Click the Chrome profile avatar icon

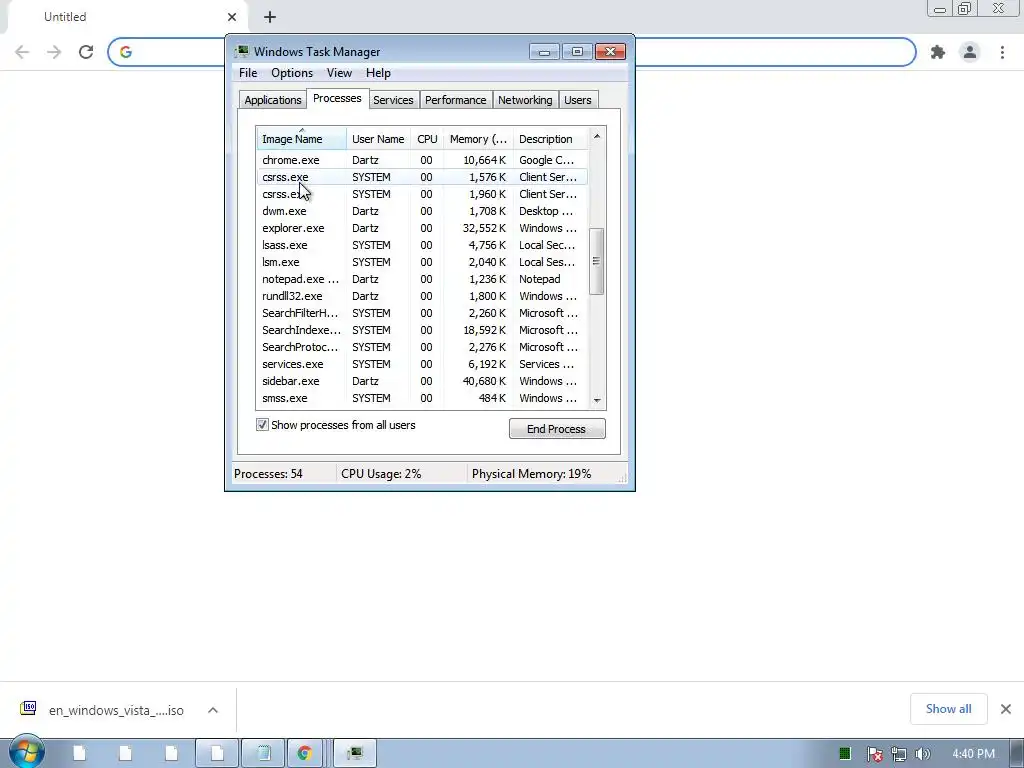pos(970,52)
